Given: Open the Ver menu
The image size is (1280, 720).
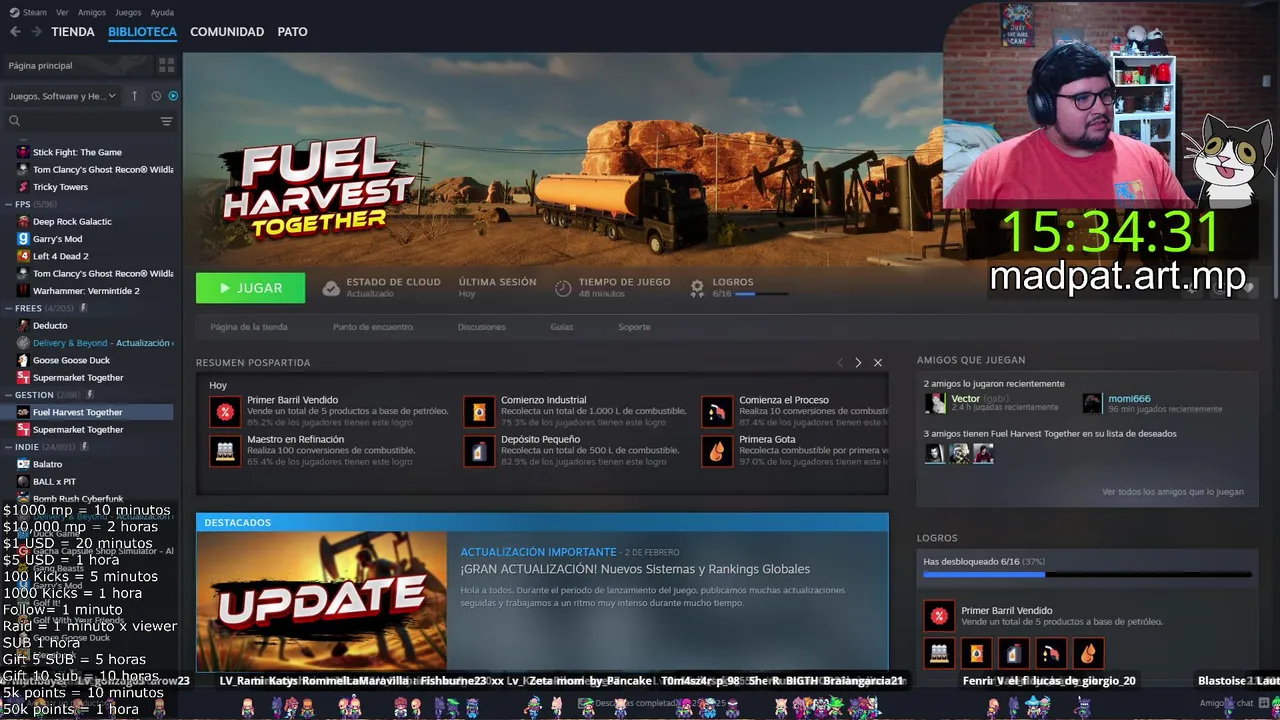Looking at the screenshot, I should click(62, 12).
